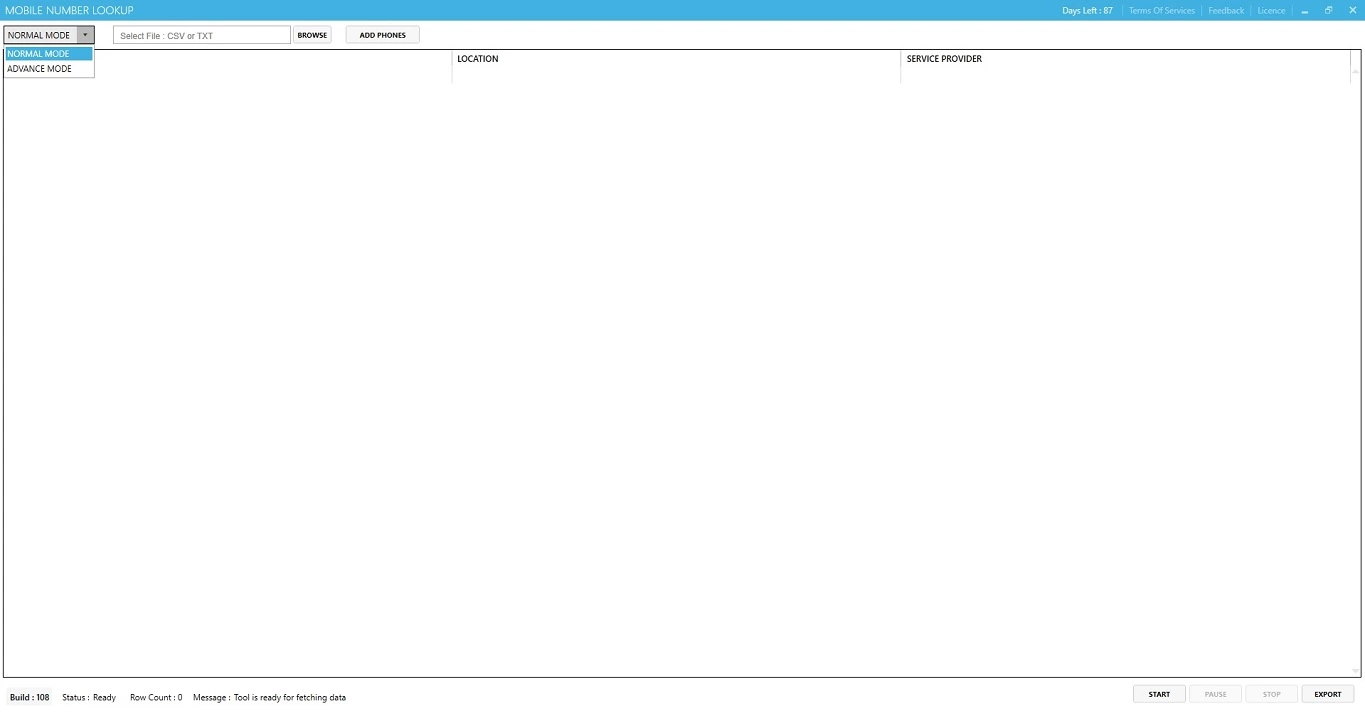
Task: Collapse the mode dropdown using its arrow
Action: point(85,35)
